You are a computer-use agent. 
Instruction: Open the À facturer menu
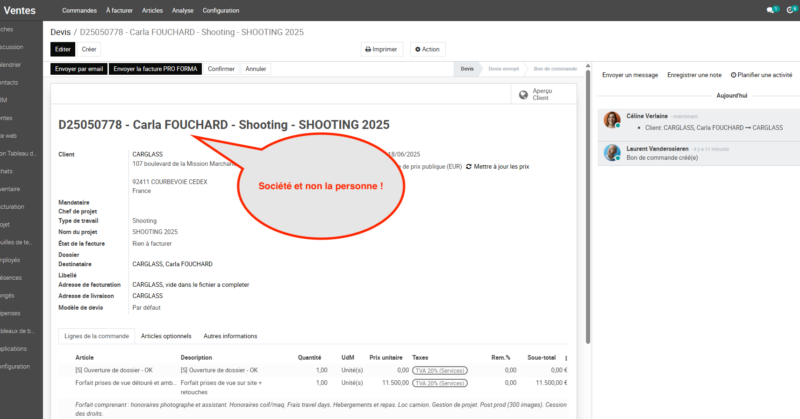coord(119,9)
